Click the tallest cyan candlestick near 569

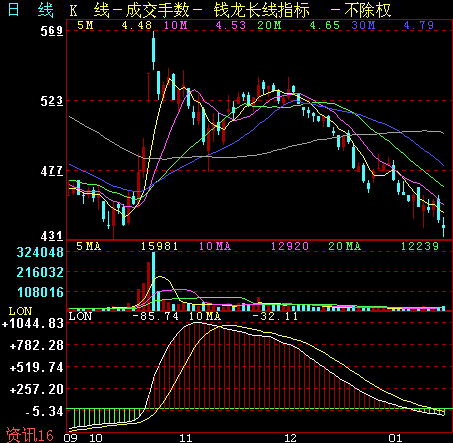pos(154,50)
